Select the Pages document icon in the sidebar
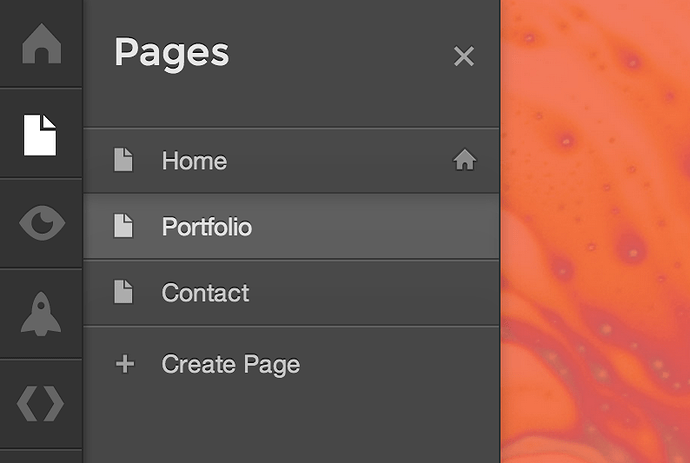Screen dimensions: 690x463 tap(41, 134)
